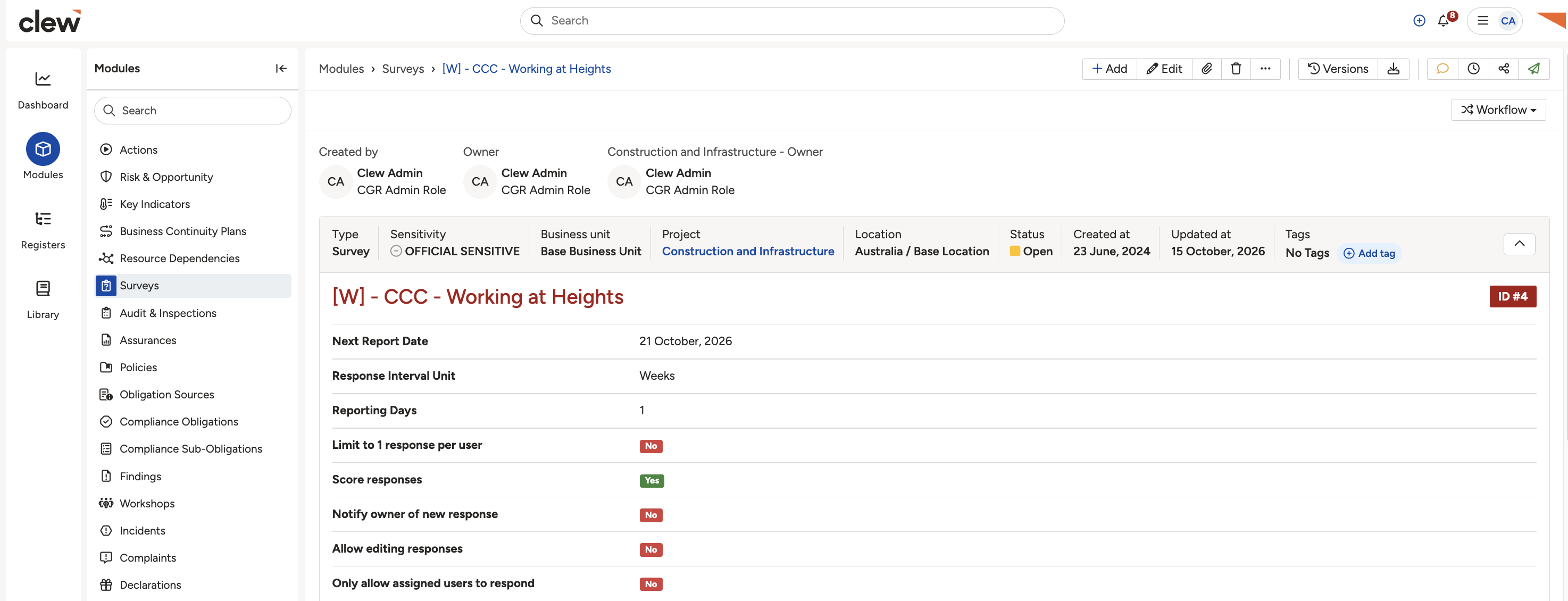Screen dimensions: 1568x601
Task: Click the clock history icon
Action: (x=1473, y=69)
